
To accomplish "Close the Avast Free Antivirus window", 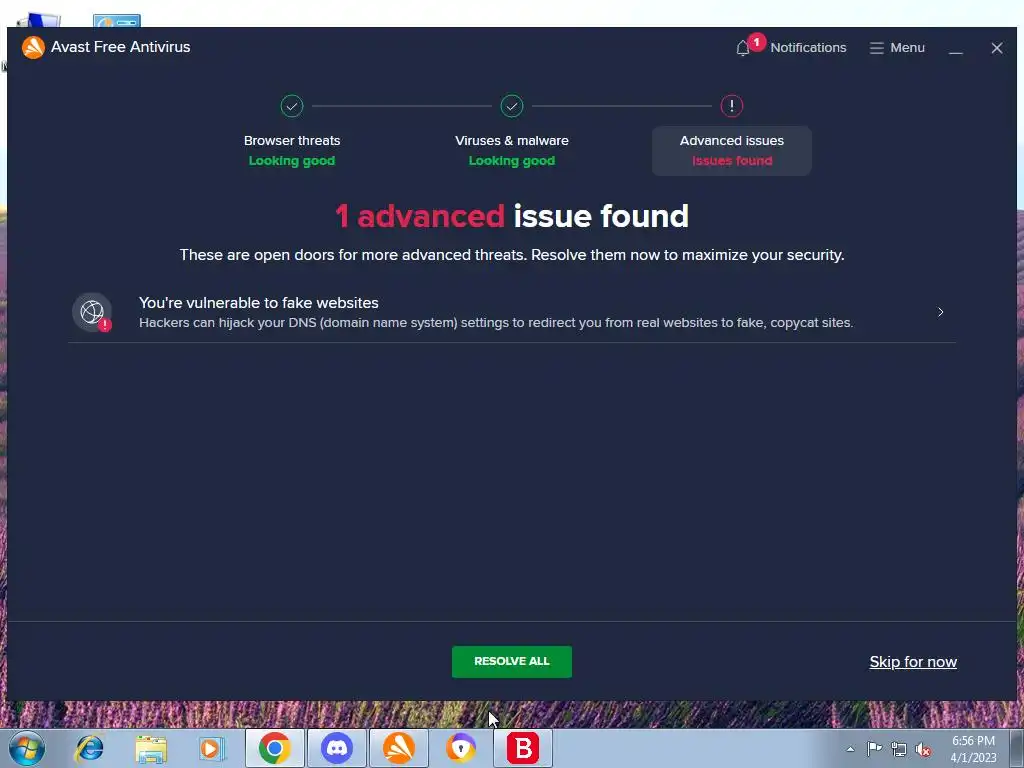I will 997,48.
